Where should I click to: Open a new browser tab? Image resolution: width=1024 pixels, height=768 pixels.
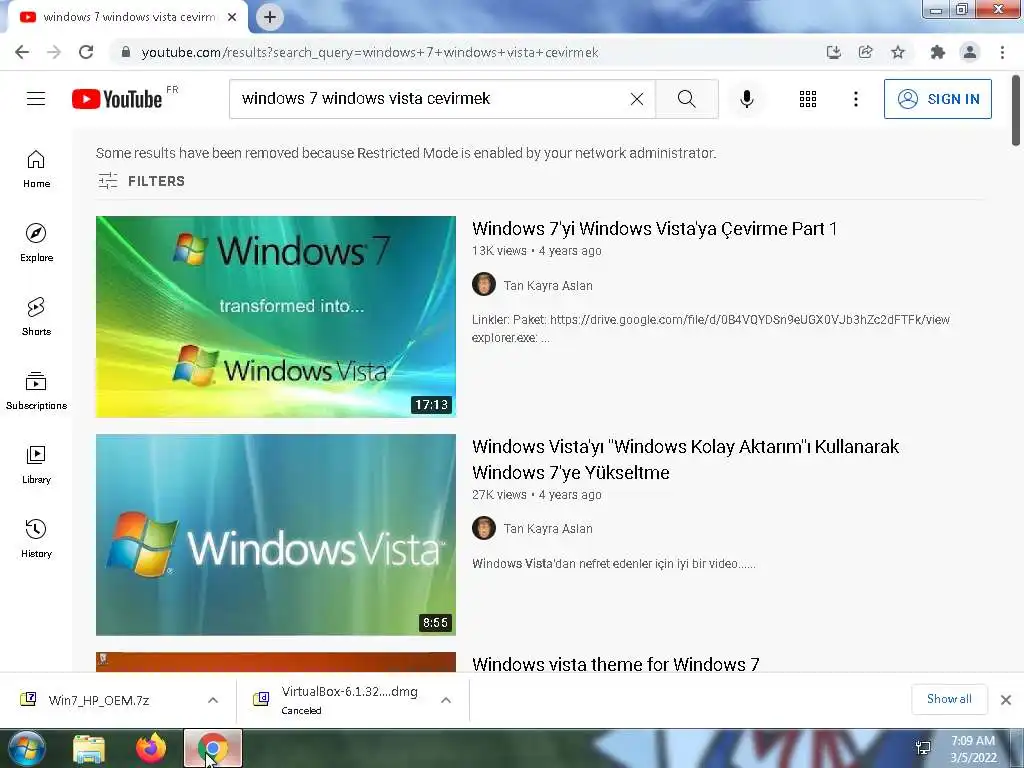[x=270, y=17]
